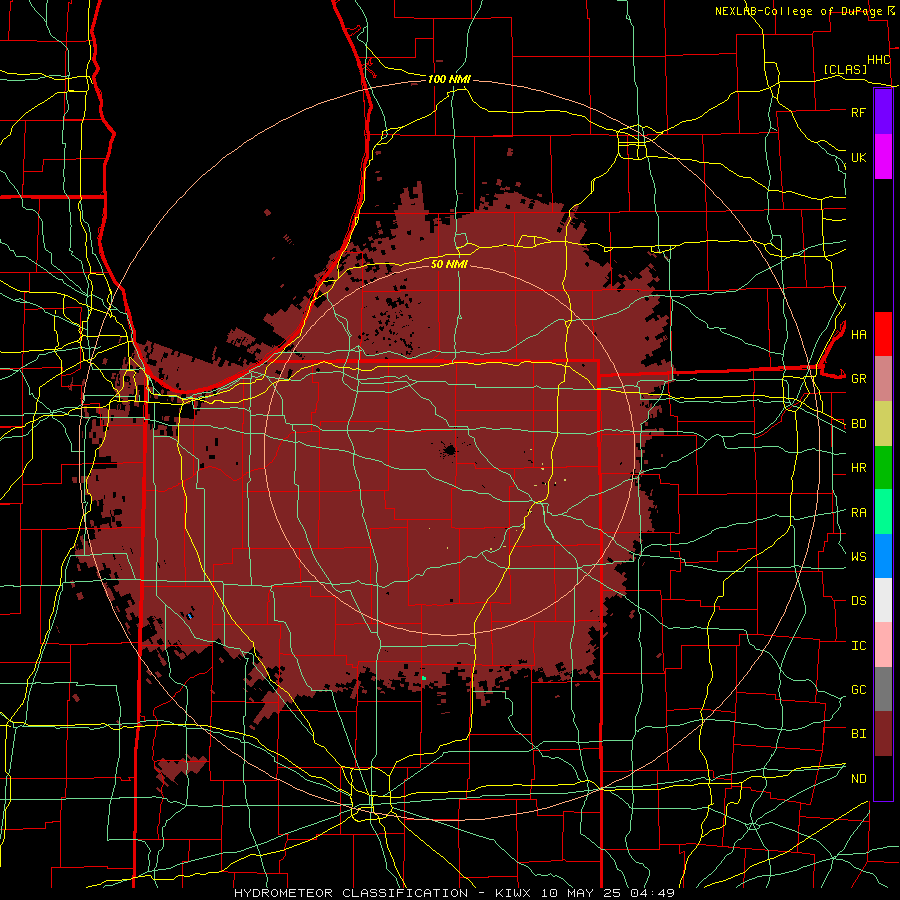Click the 'KIWX' radar site identifier
900x900 pixels.
pos(514,893)
